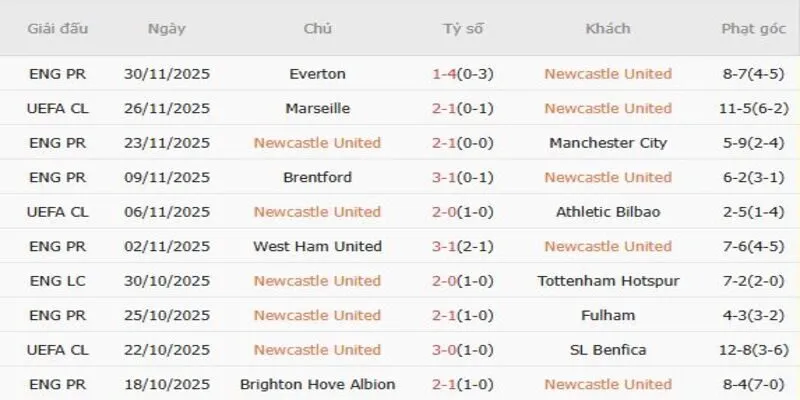Click the Tottenham Hotspur team name
The width and height of the screenshot is (800, 400).
point(608,281)
